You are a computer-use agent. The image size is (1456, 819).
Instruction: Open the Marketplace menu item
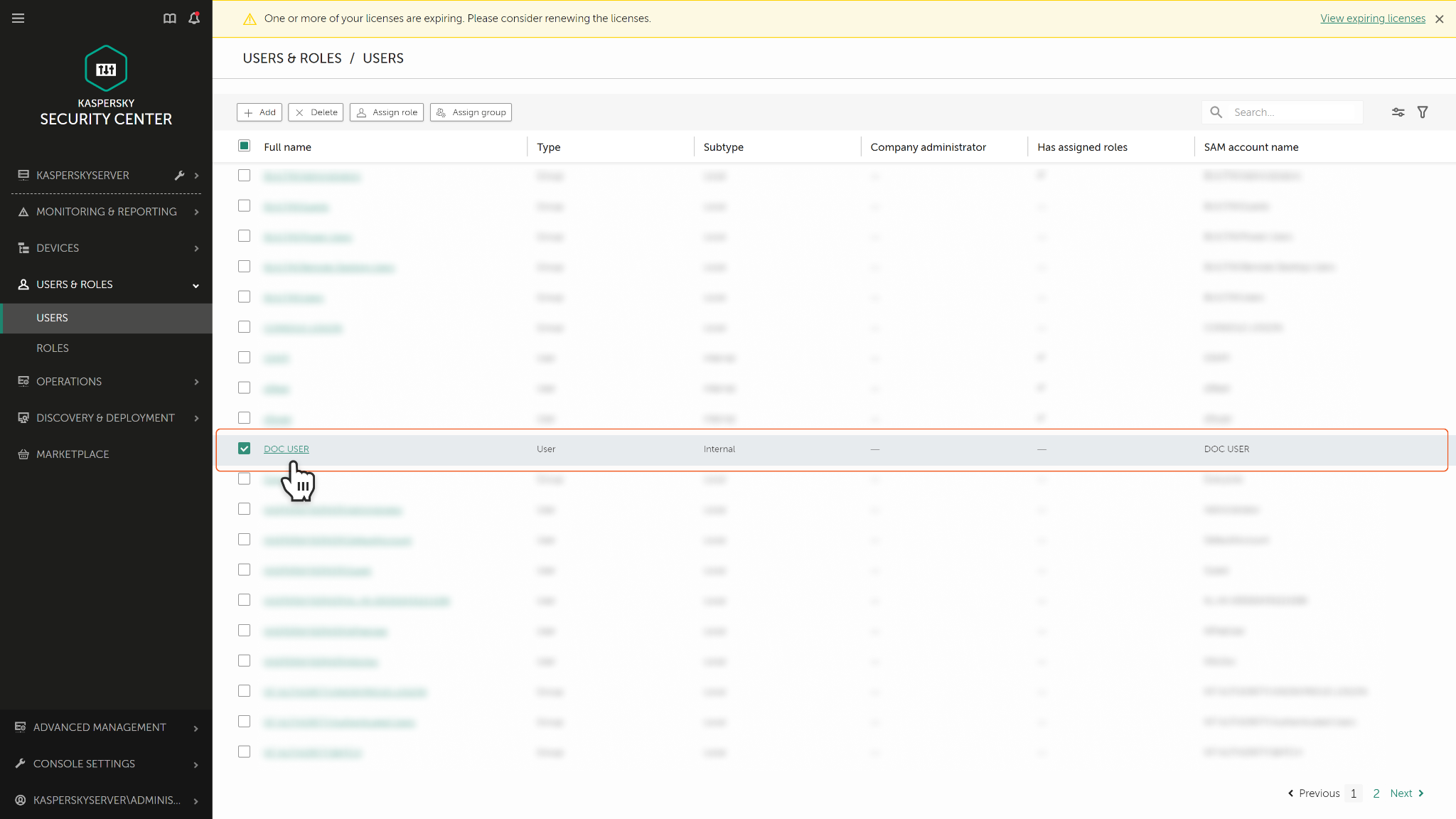tap(73, 454)
